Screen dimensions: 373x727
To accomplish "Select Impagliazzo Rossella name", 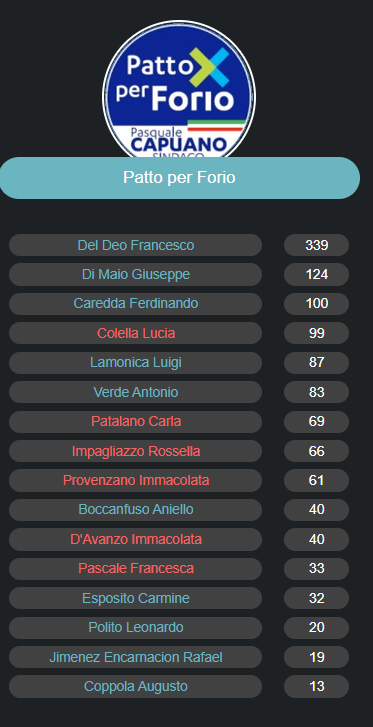I will pos(135,451).
